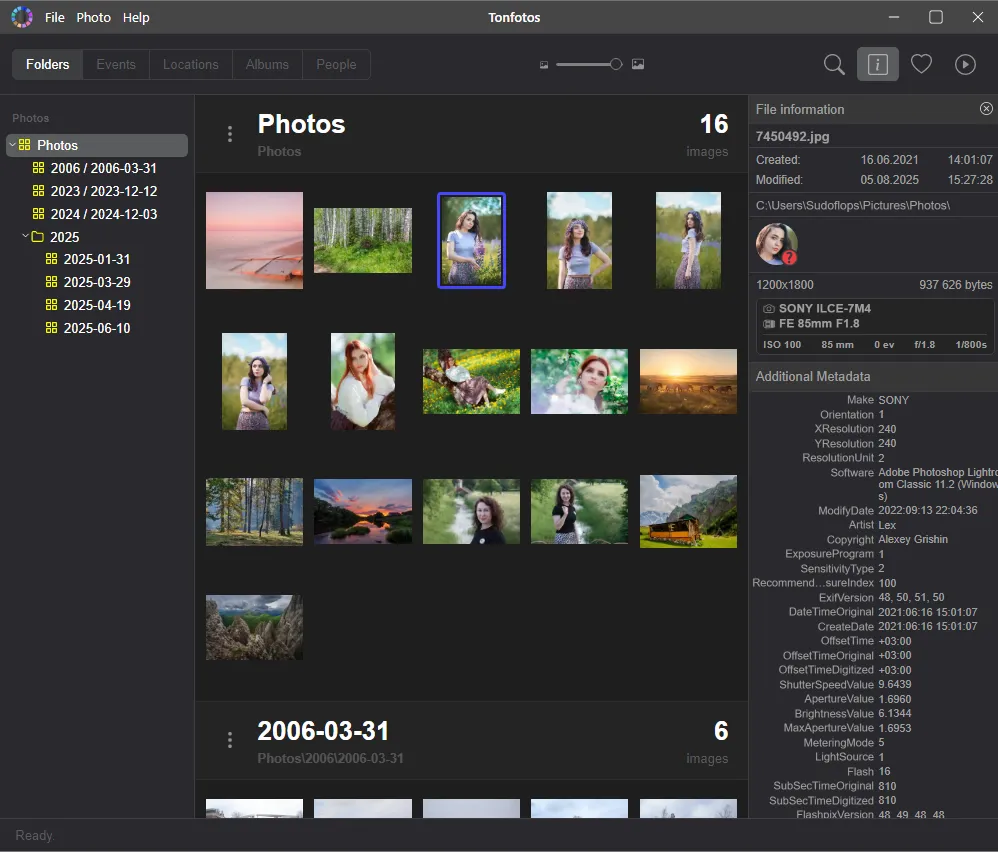Start slideshow with the play icon
Image resolution: width=998 pixels, height=852 pixels.
[965, 64]
